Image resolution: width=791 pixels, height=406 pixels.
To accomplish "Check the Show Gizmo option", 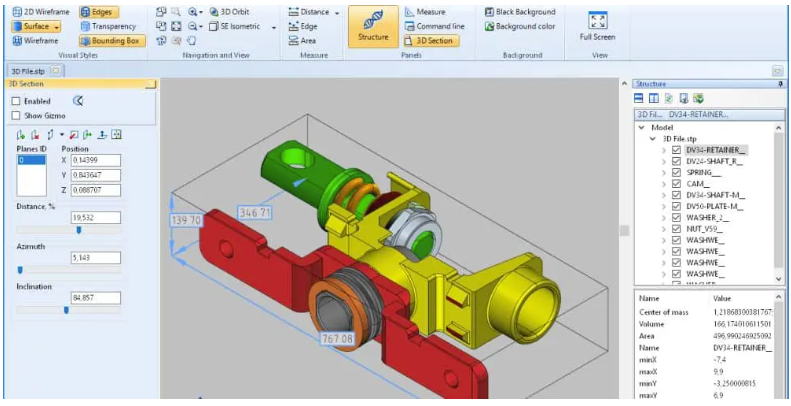I will point(16,116).
